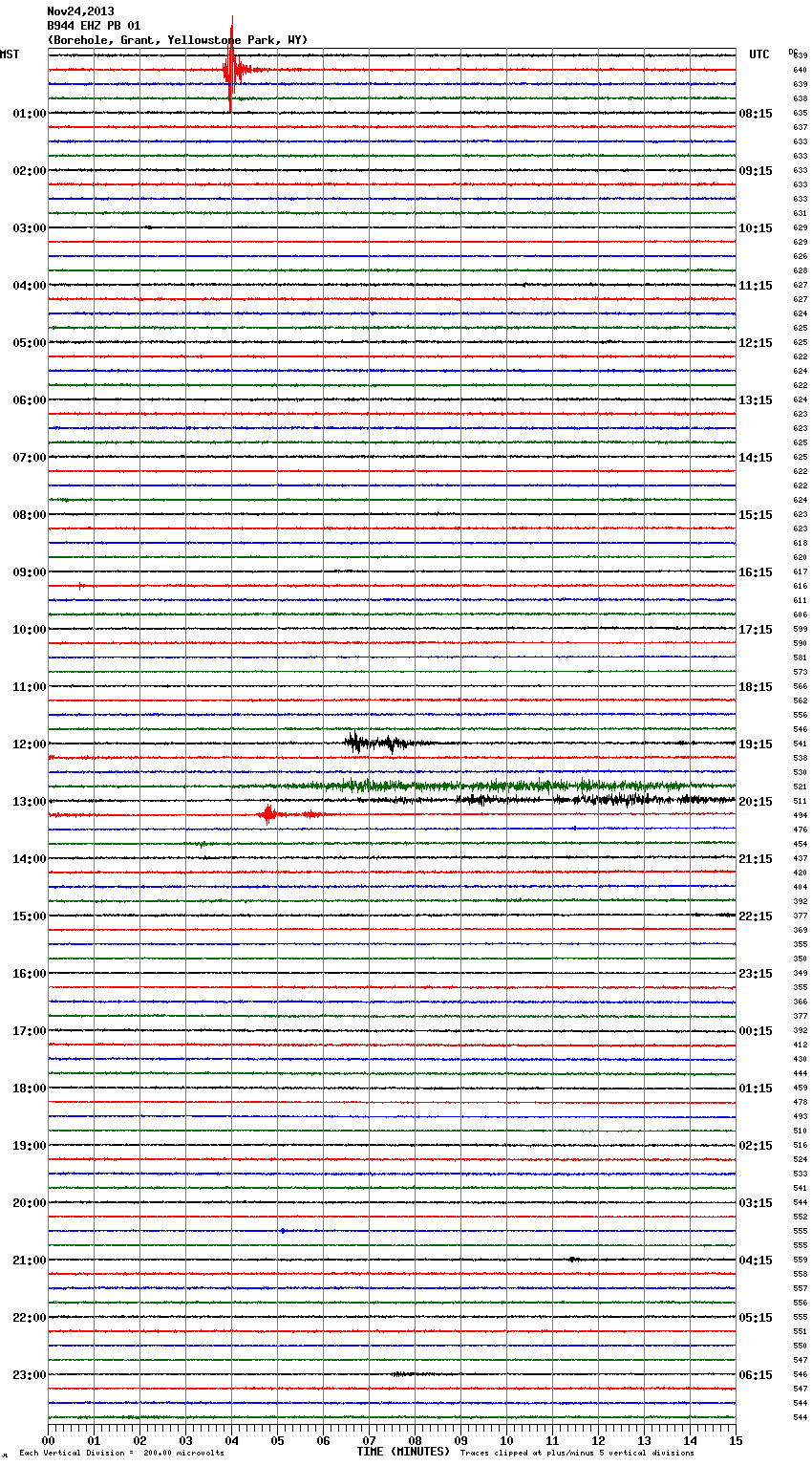Click the 19:15 UTC time label
The height and width of the screenshot is (1466, 812).
(x=756, y=744)
